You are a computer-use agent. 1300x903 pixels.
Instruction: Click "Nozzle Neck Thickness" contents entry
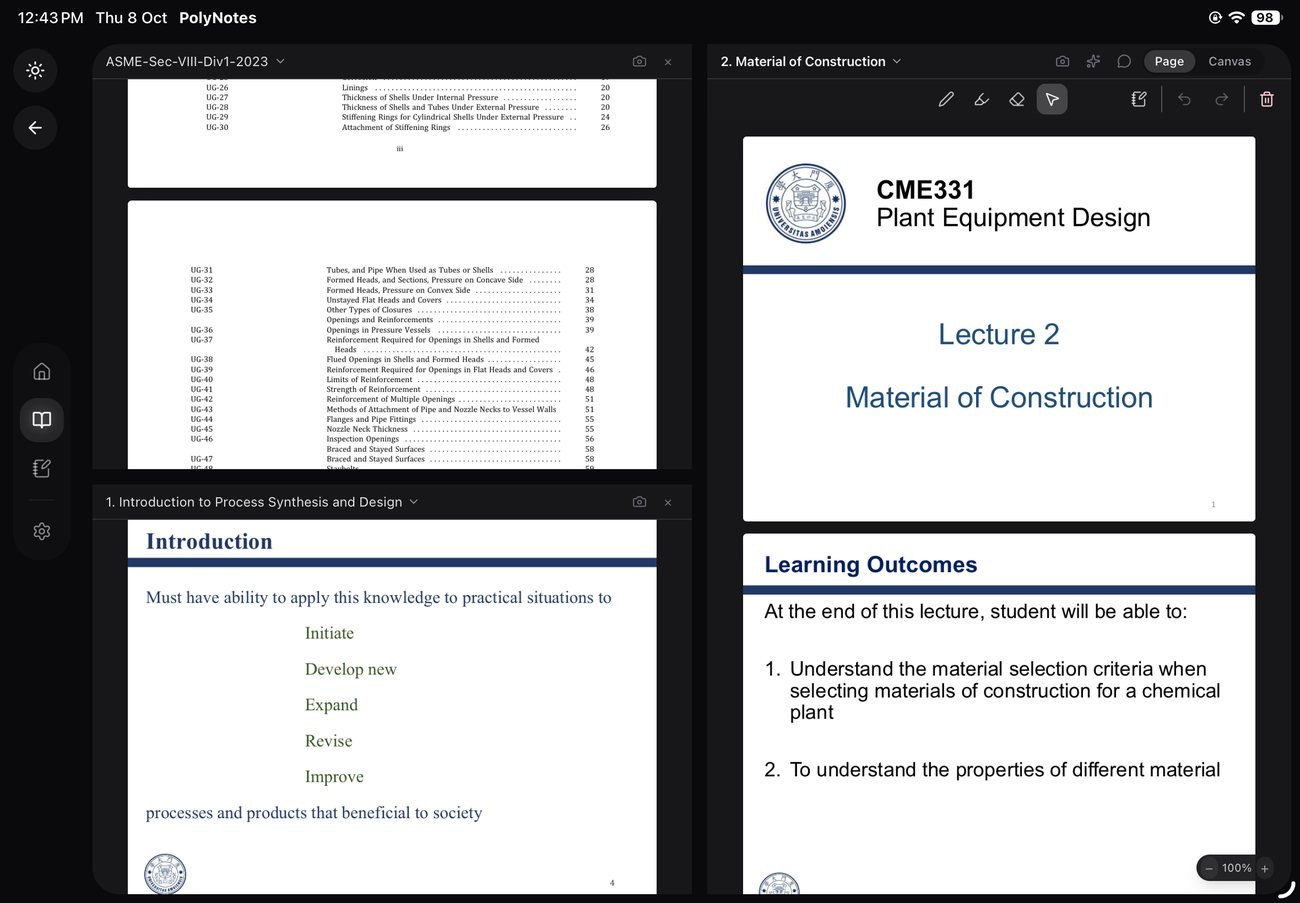pyautogui.click(x=367, y=429)
